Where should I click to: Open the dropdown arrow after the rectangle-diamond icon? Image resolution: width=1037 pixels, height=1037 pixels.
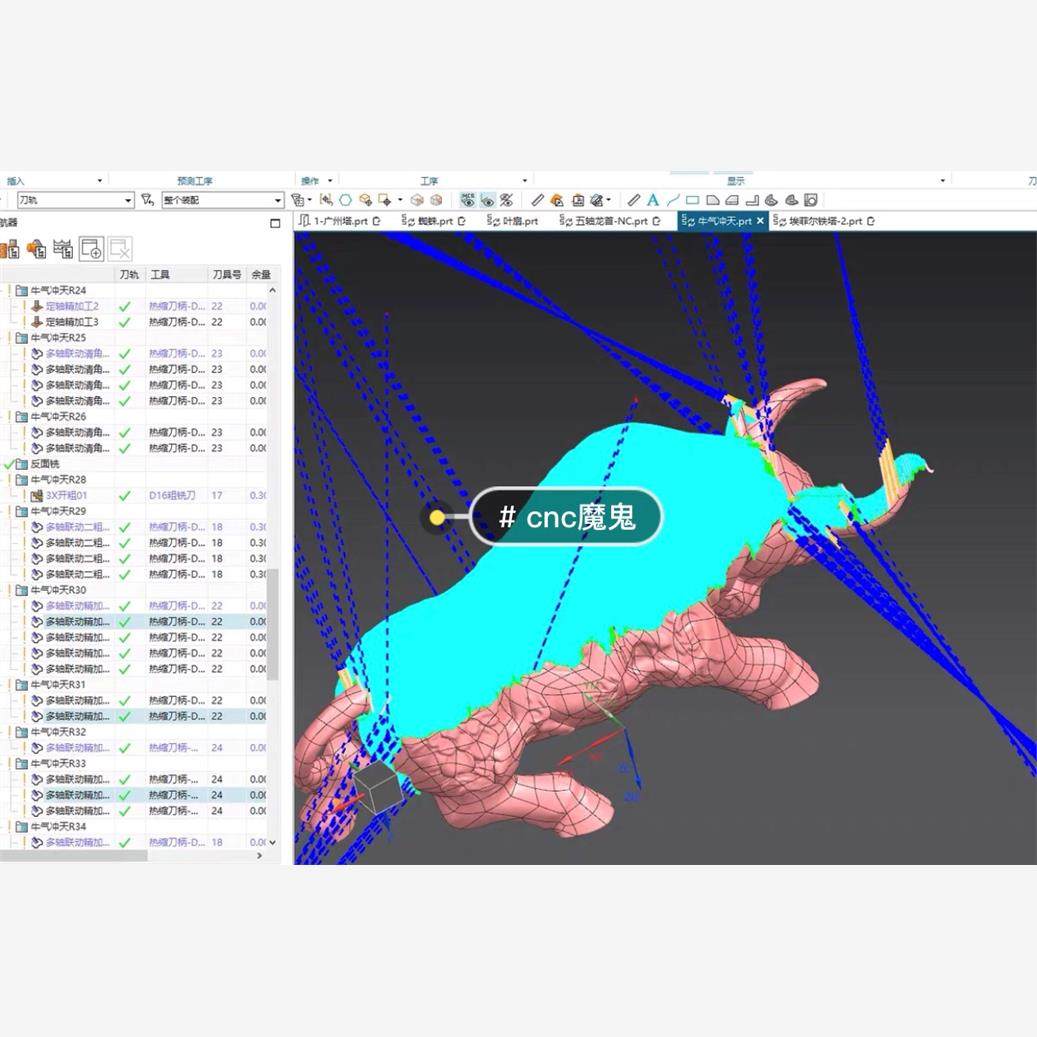coord(400,200)
